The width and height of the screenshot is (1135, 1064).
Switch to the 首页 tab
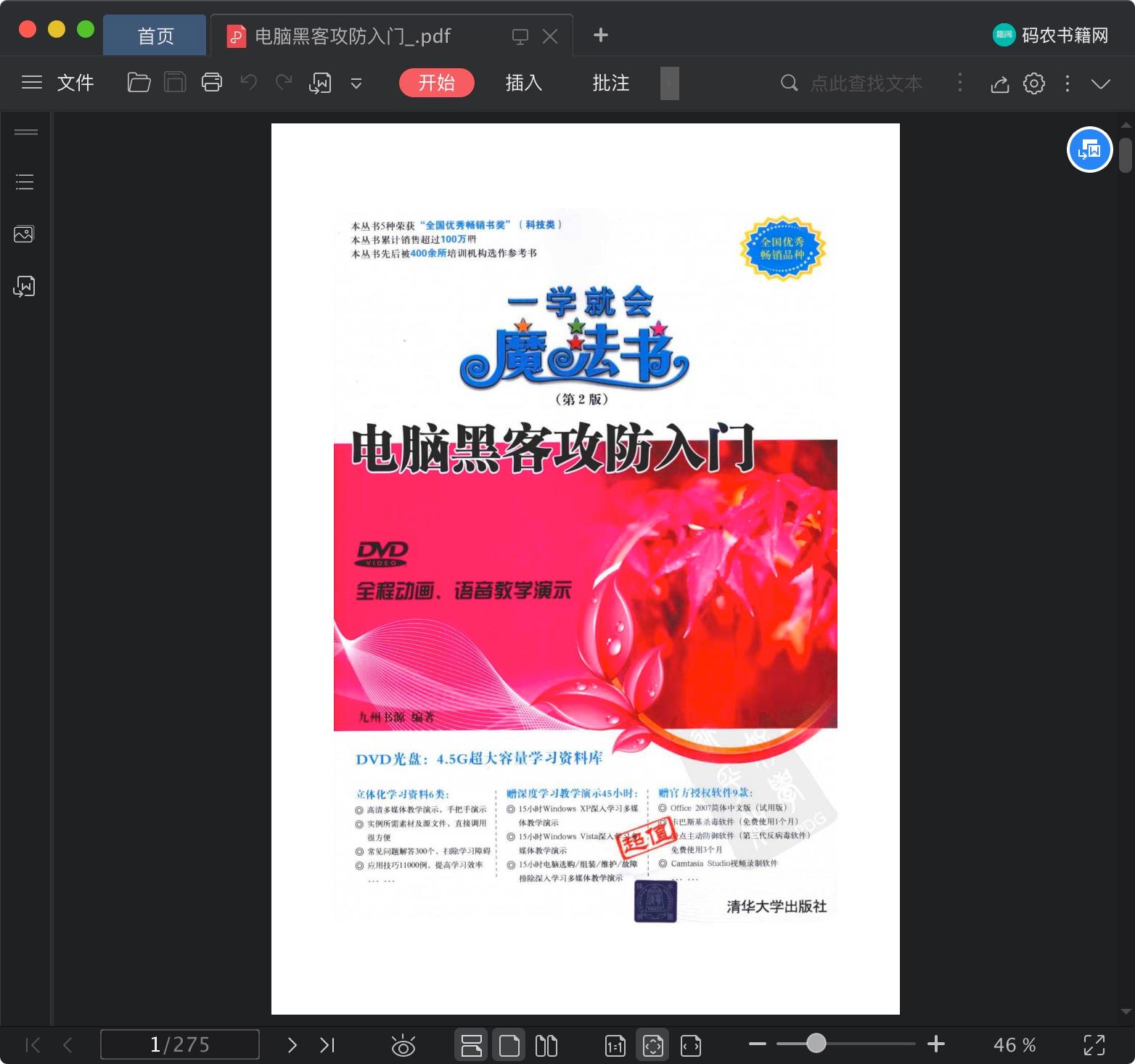point(155,36)
